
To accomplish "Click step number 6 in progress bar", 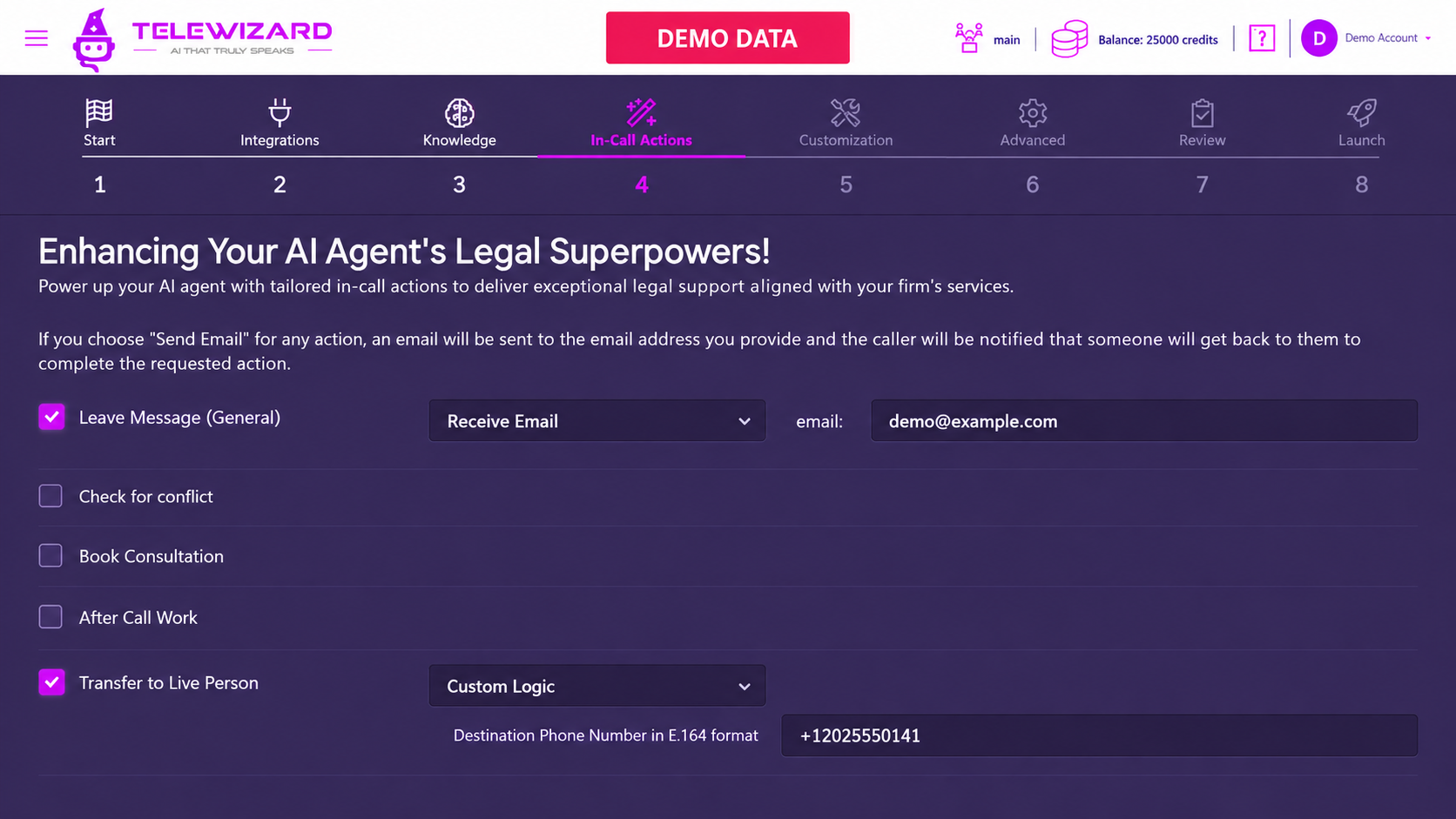I will 1033,185.
